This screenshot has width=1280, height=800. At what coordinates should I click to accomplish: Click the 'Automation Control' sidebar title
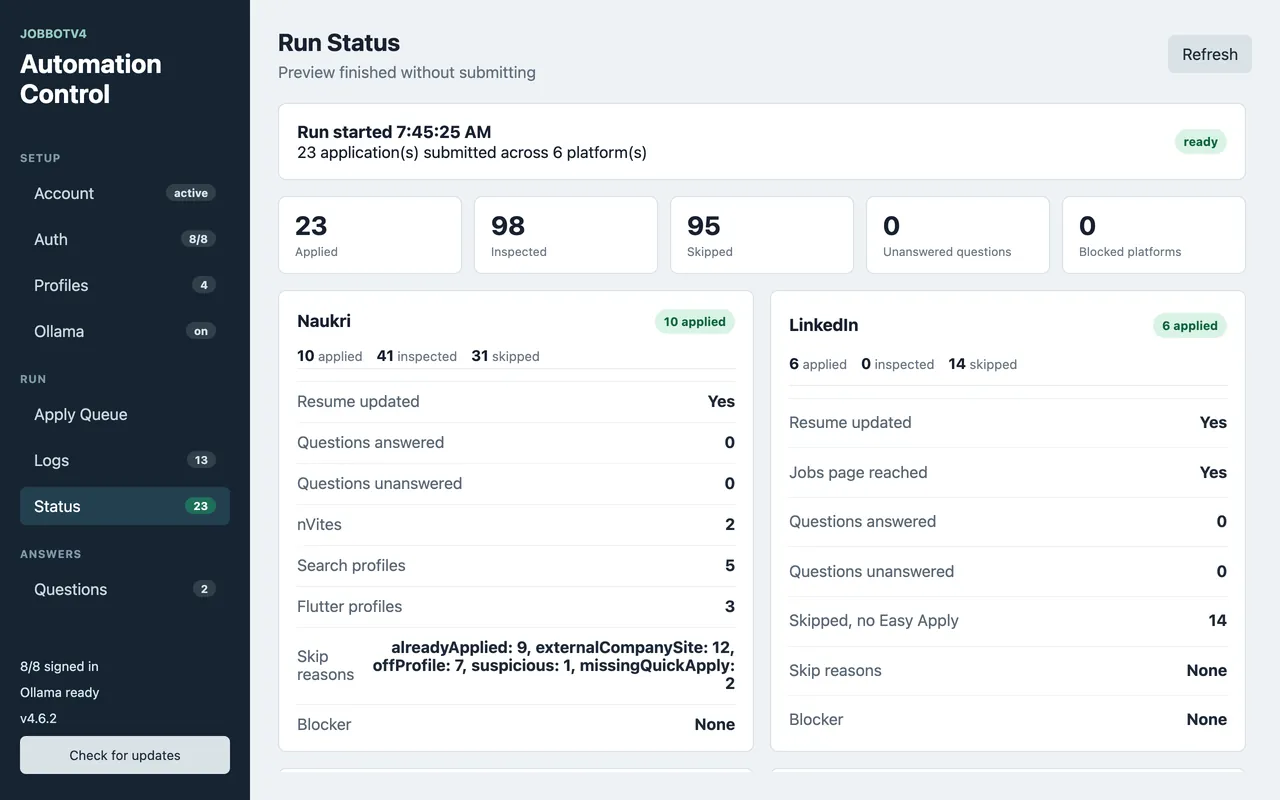point(91,79)
